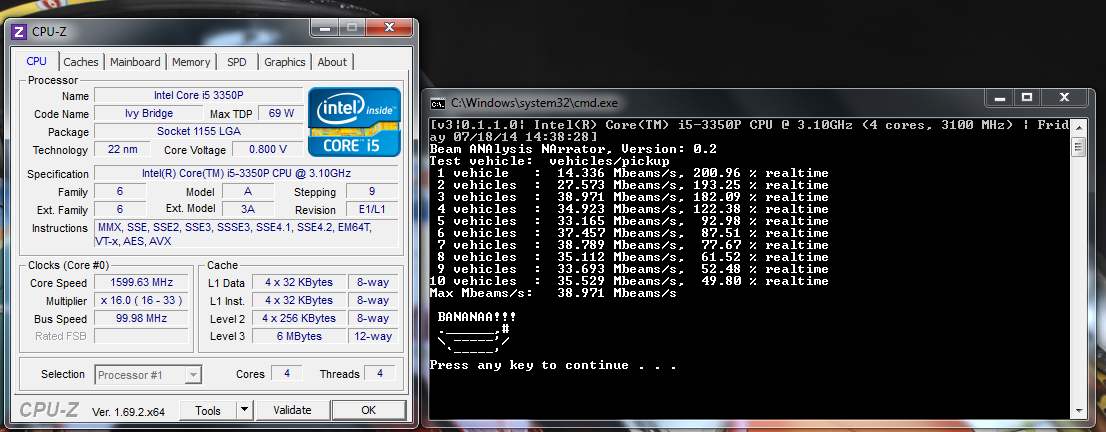Go to the Graphics tab
This screenshot has width=1106, height=432.
[285, 62]
